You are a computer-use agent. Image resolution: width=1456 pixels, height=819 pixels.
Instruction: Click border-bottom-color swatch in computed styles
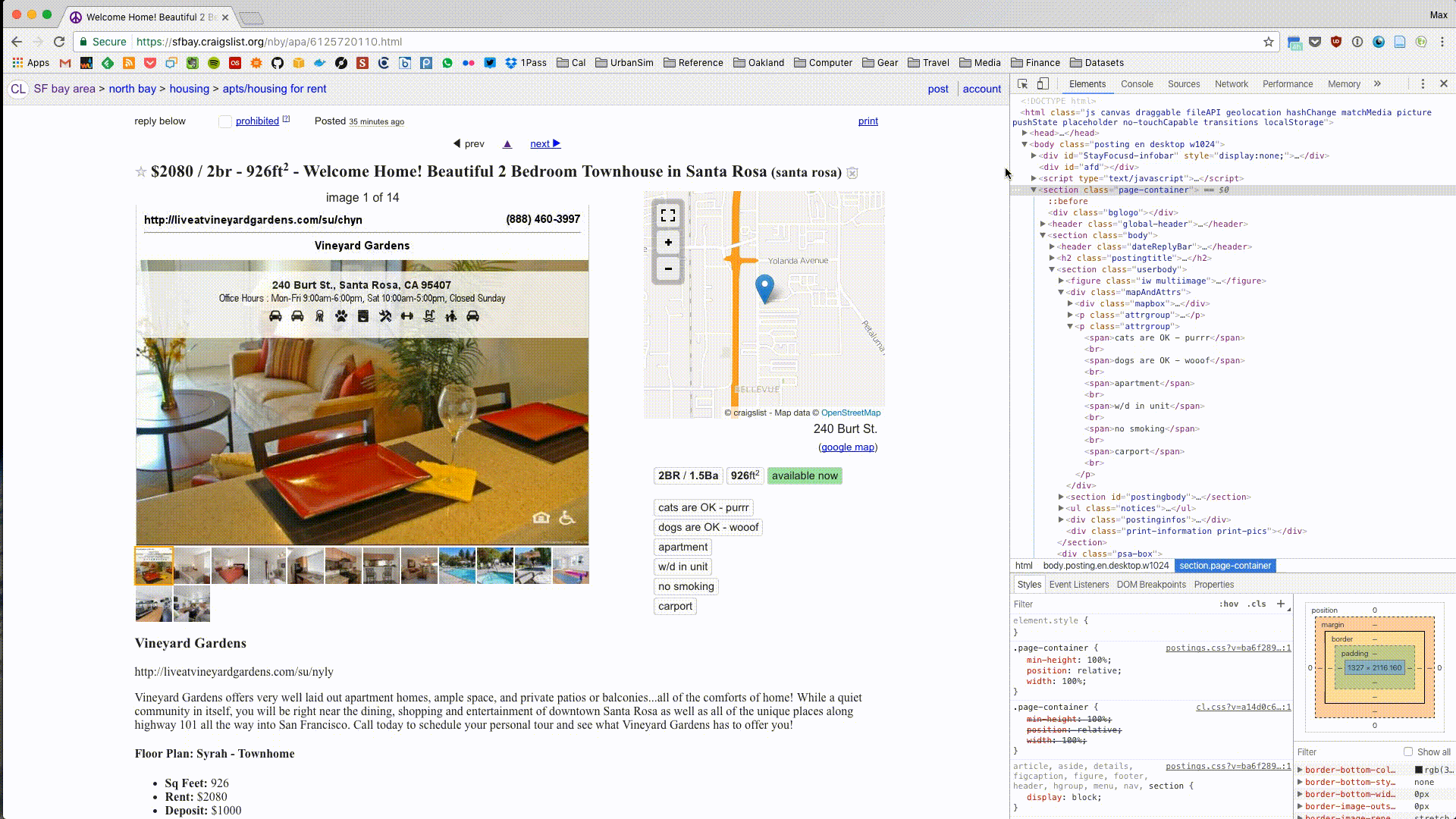click(x=1419, y=770)
